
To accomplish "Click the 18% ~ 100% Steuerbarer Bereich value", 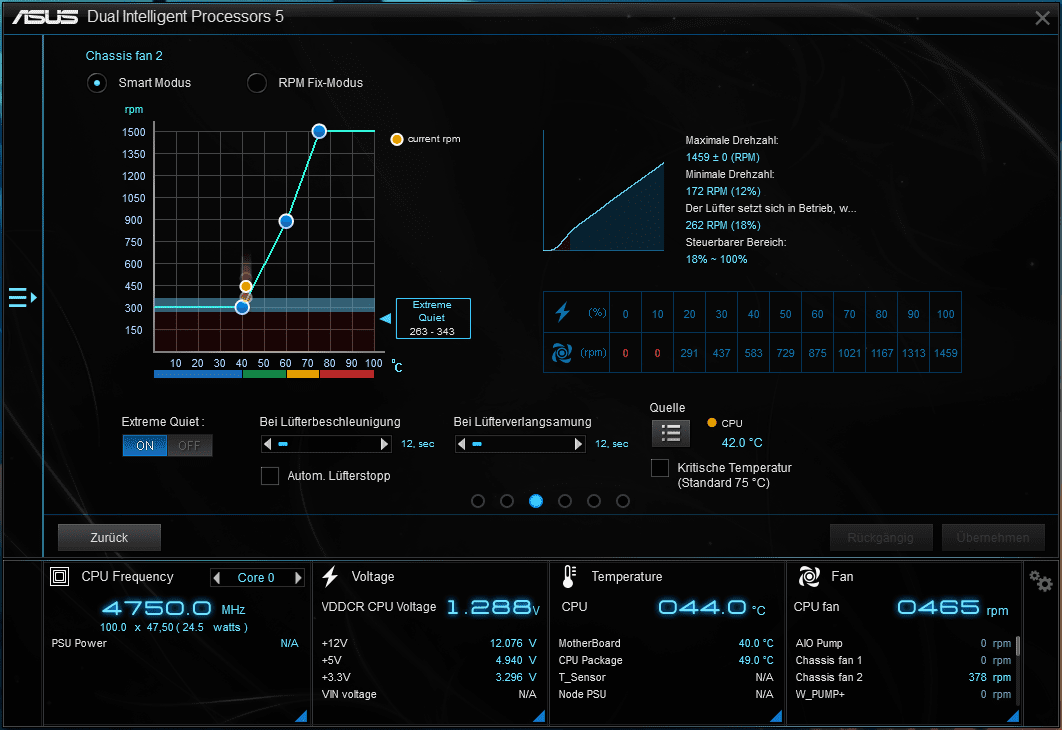I will pyautogui.click(x=716, y=259).
